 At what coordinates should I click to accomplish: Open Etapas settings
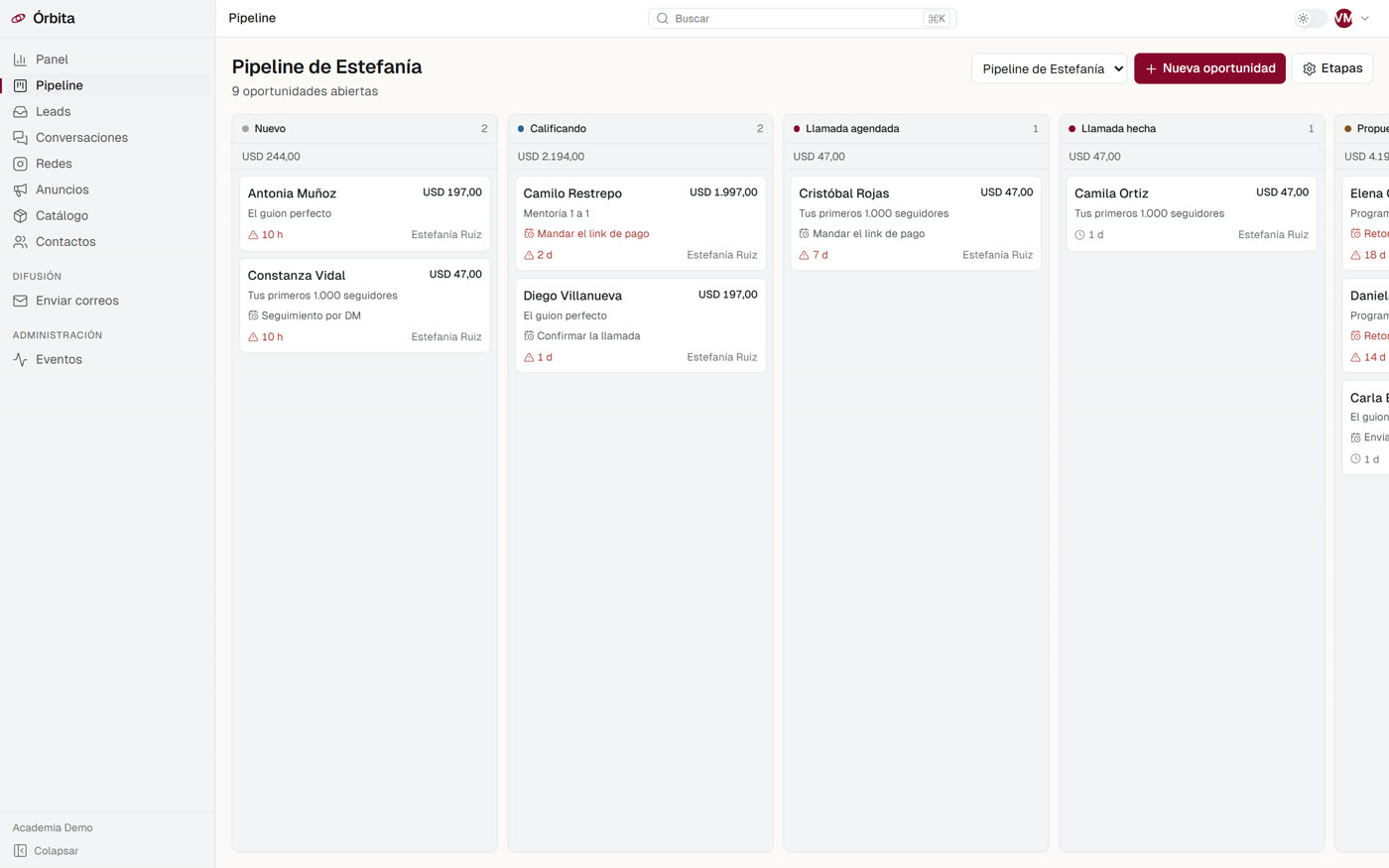tap(1332, 68)
